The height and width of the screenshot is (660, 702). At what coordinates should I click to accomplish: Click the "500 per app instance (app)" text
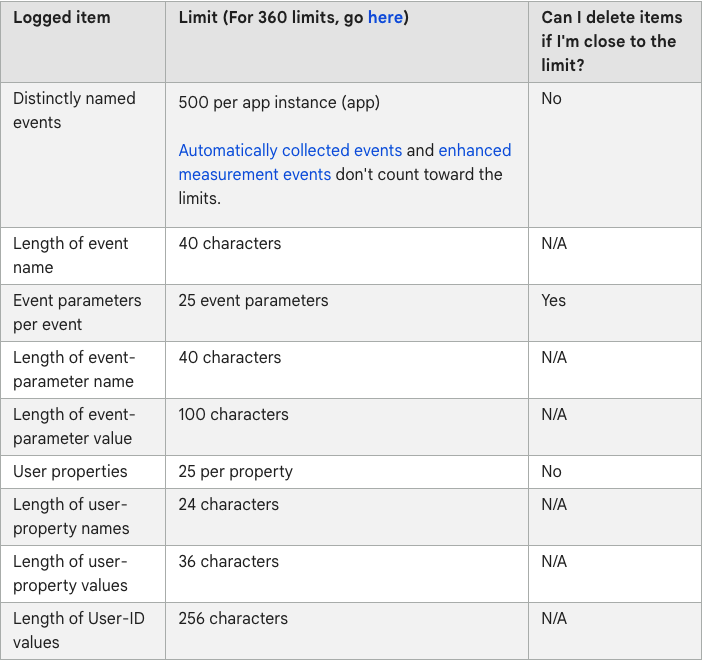[x=279, y=103]
